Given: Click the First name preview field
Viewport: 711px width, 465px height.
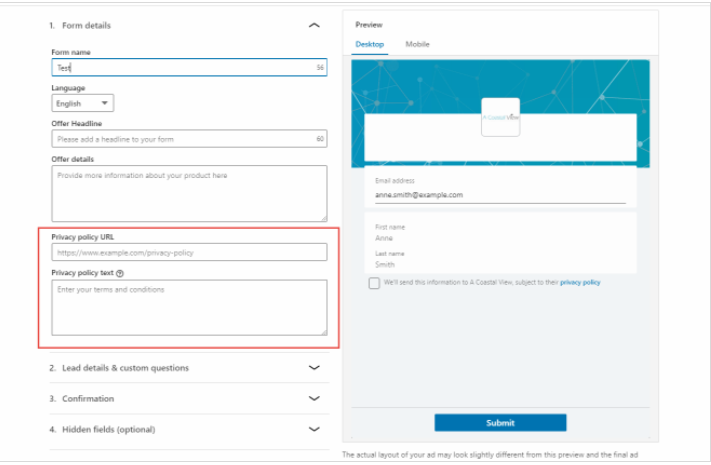Looking at the screenshot, I should pyautogui.click(x=499, y=238).
